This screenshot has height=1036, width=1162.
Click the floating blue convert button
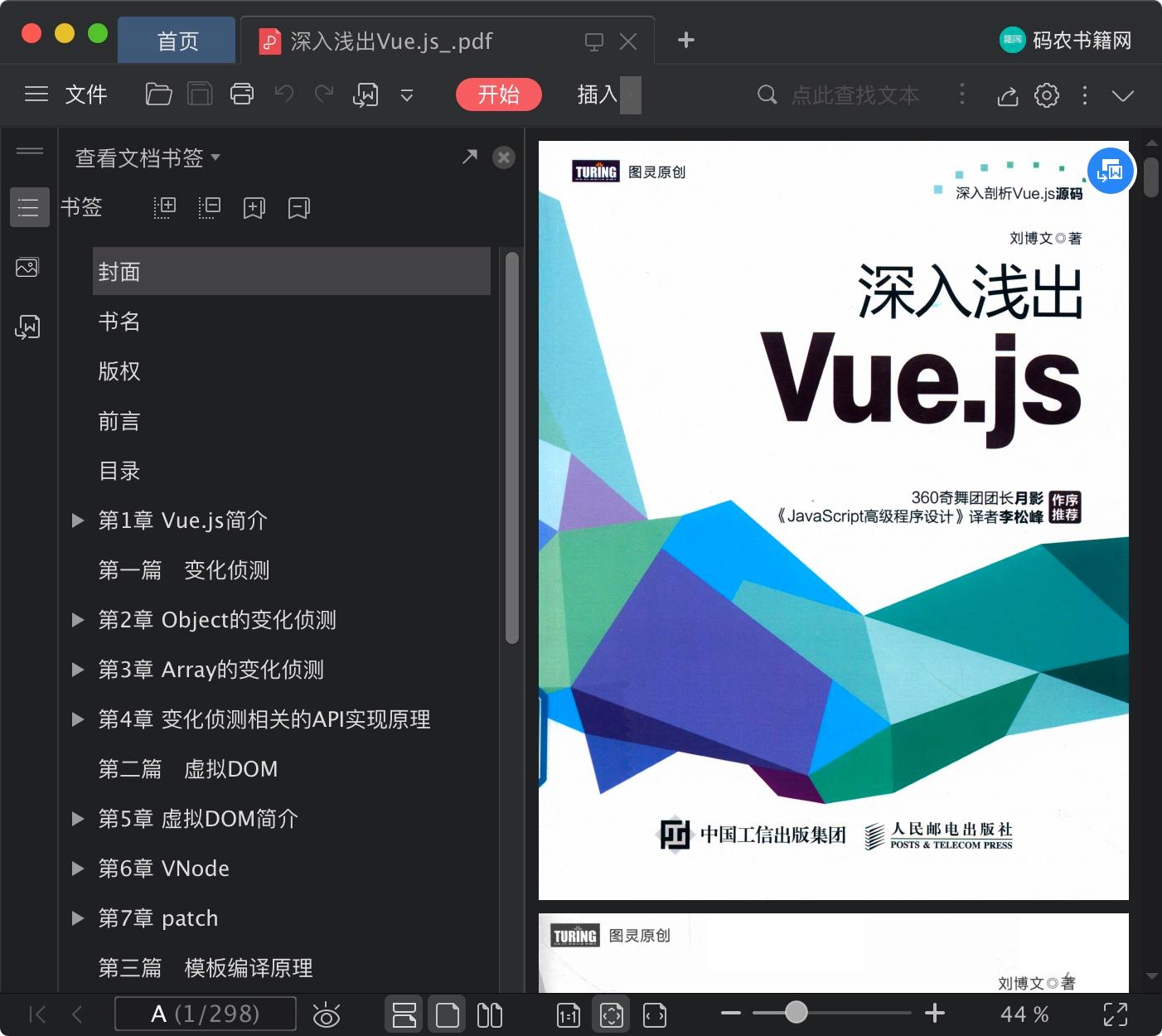point(1110,171)
